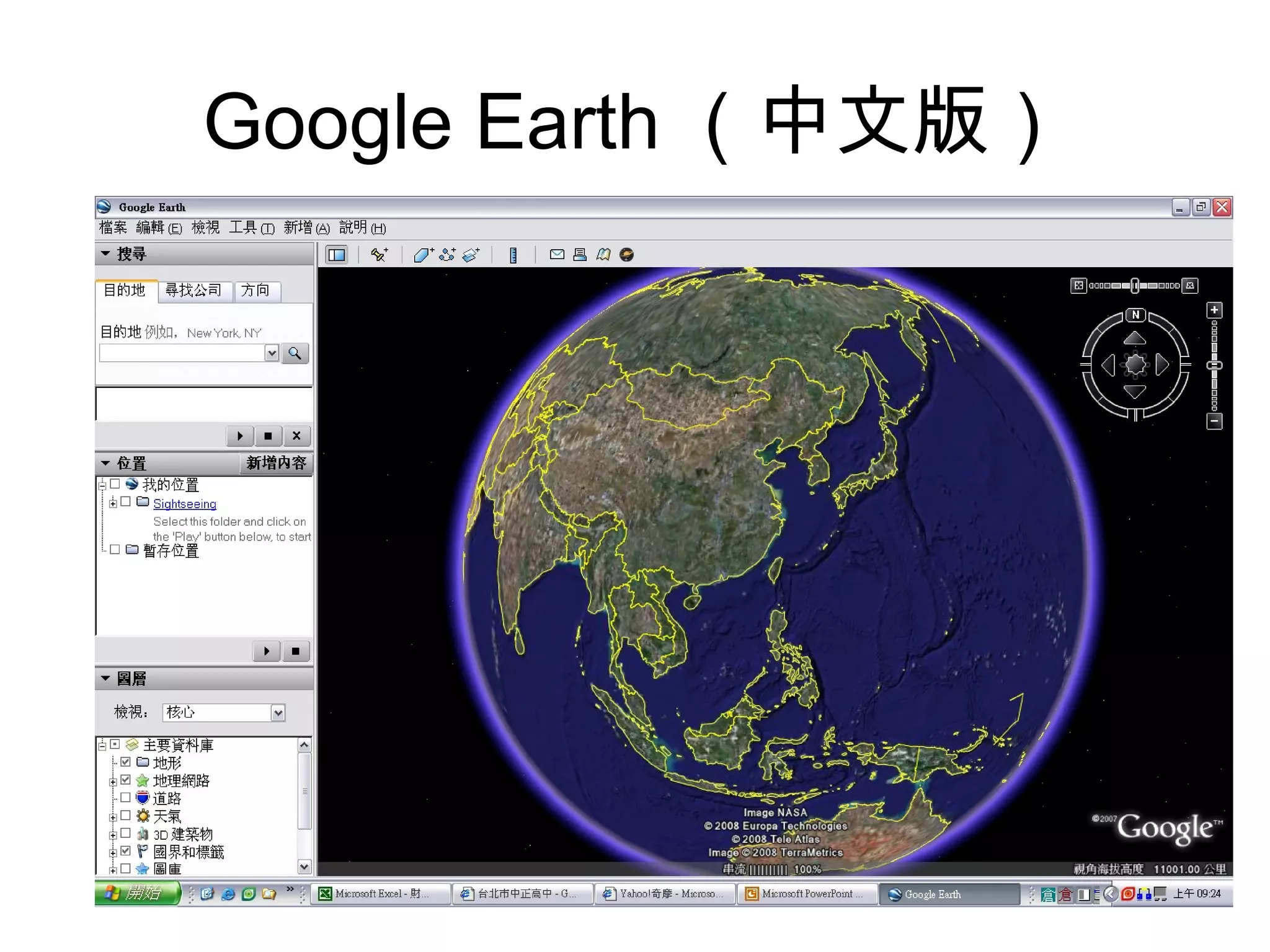This screenshot has height=952, width=1270.
Task: Click the print toolbar icon
Action: click(x=580, y=254)
